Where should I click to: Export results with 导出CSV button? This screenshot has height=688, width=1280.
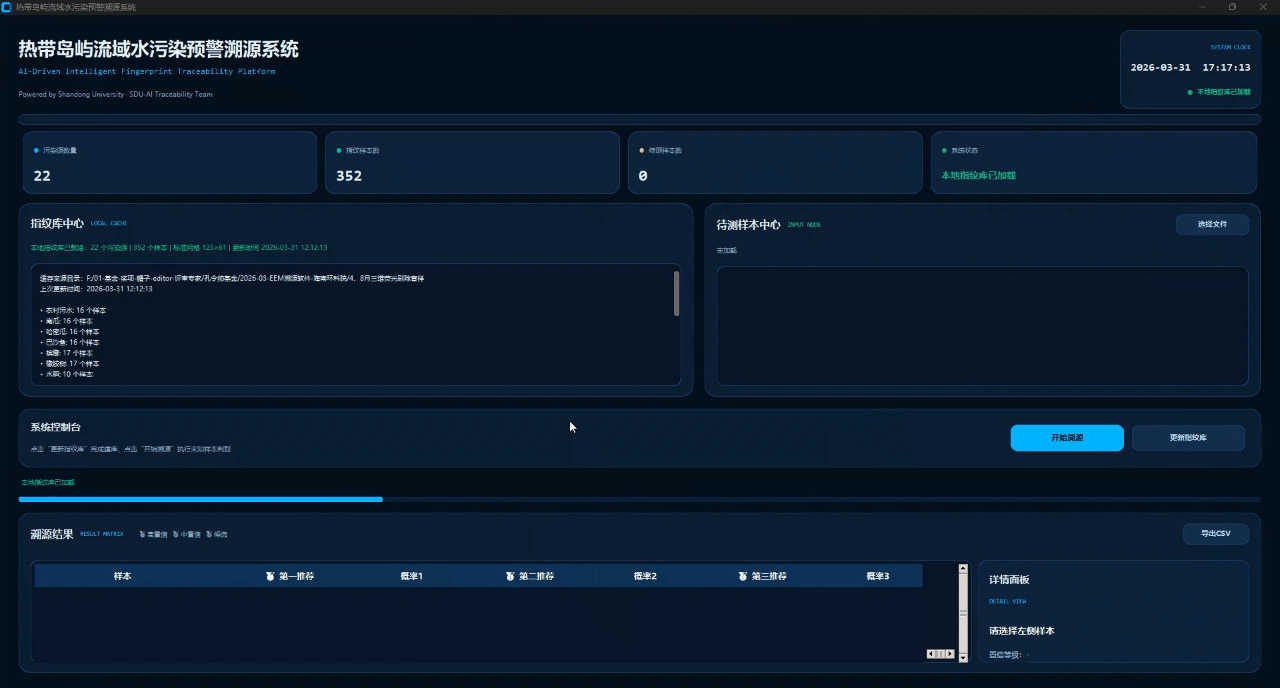pyautogui.click(x=1216, y=534)
